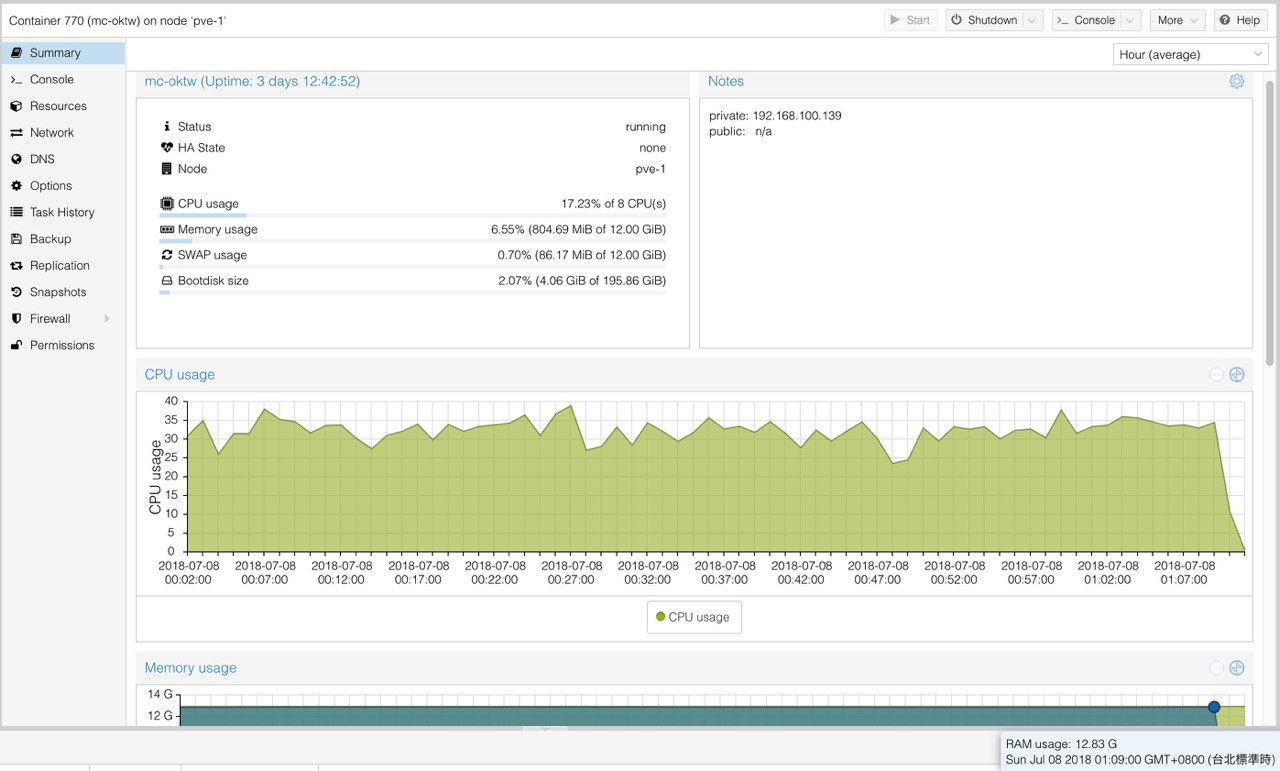Zoom in Memory usage chart plus icon
Viewport: 1280px width, 771px height.
tap(1237, 668)
